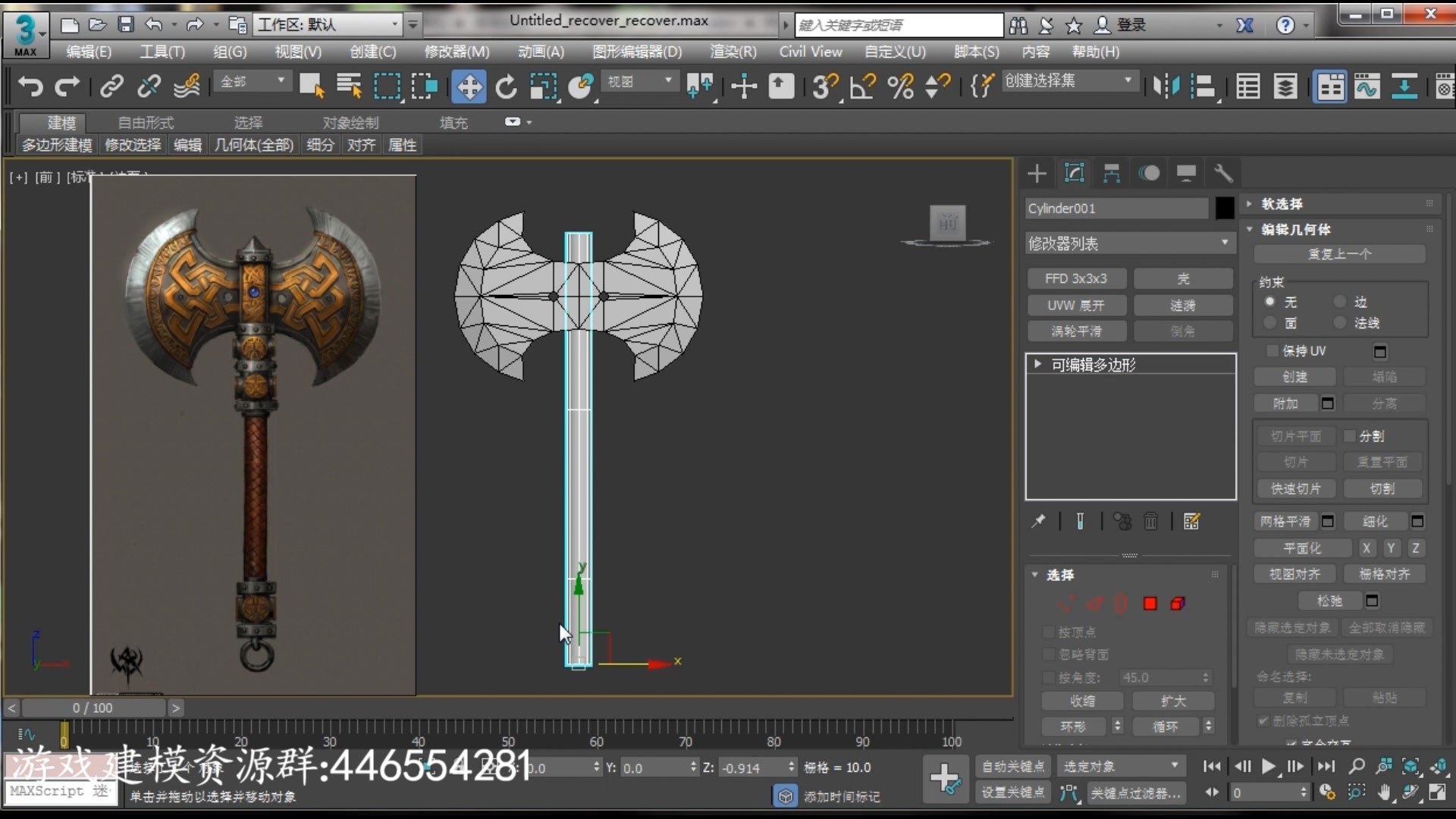Viewport: 1456px width, 819px height.
Task: Click the black object color swatch
Action: pos(1224,208)
